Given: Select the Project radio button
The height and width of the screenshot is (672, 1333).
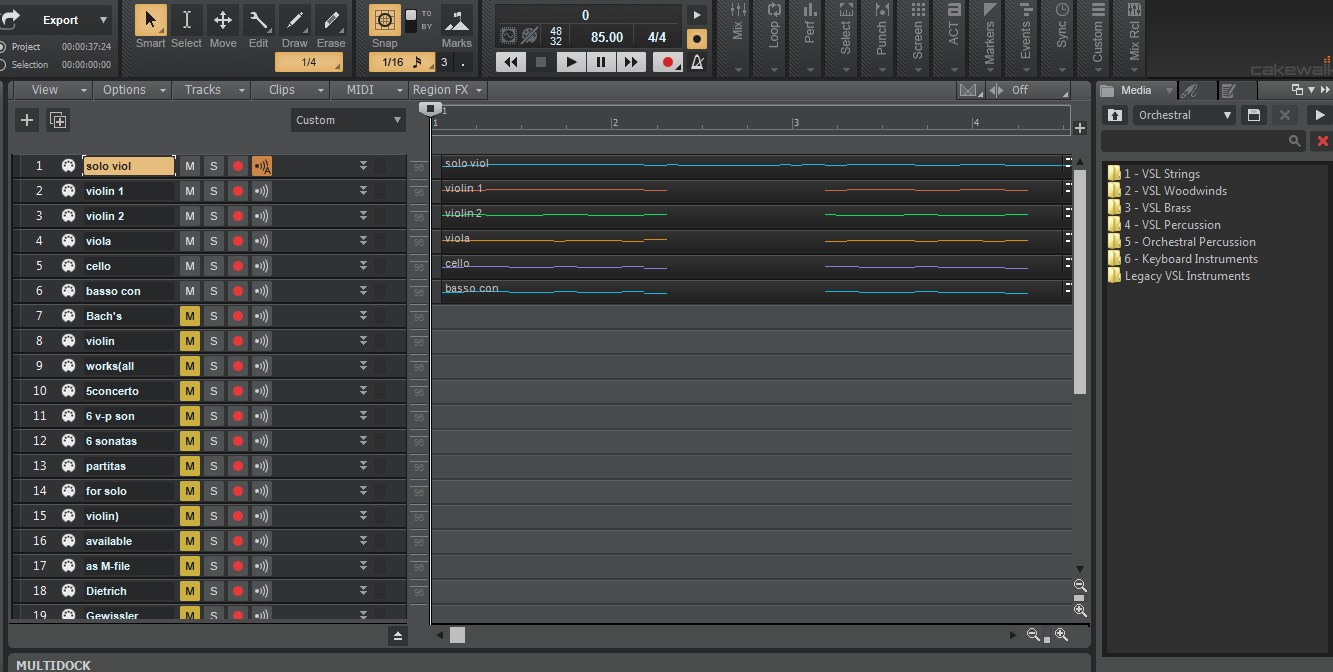Looking at the screenshot, I should [3, 47].
